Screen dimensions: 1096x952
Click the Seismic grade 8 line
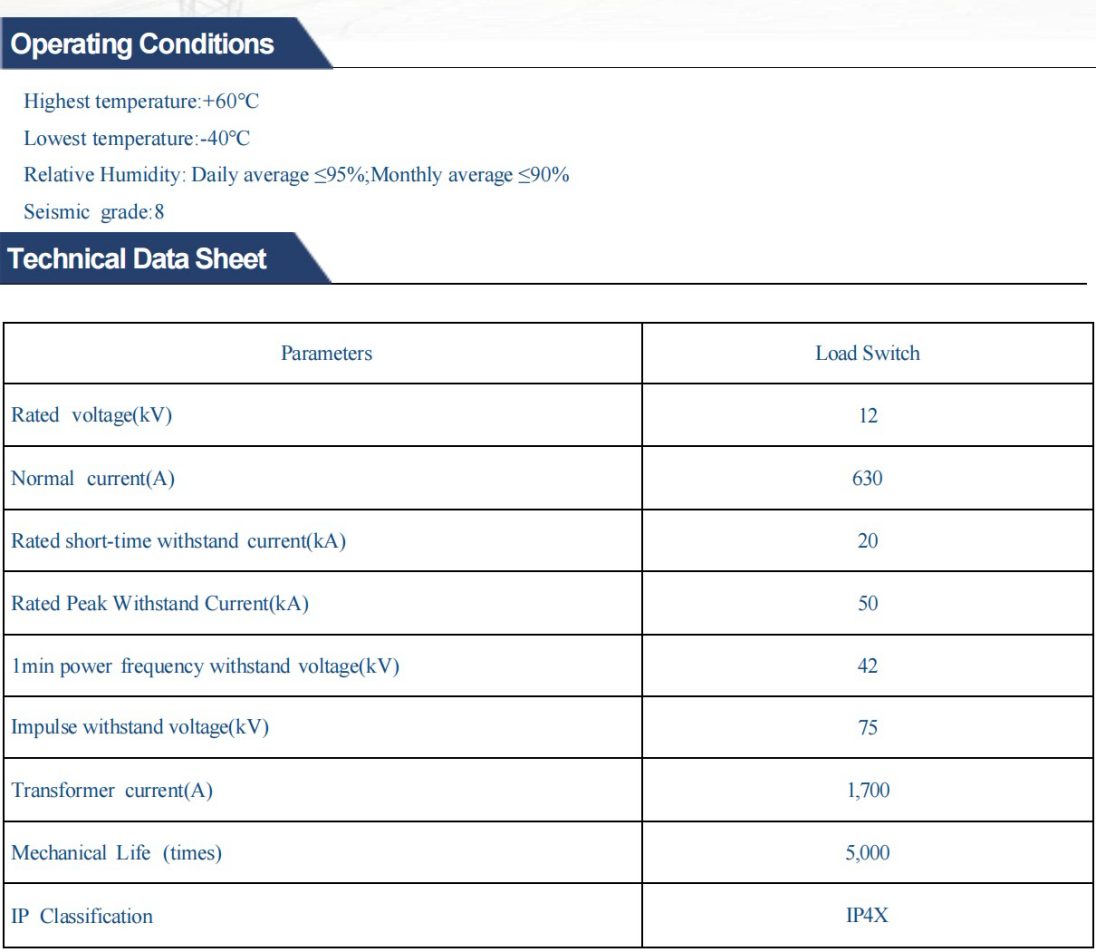point(94,212)
